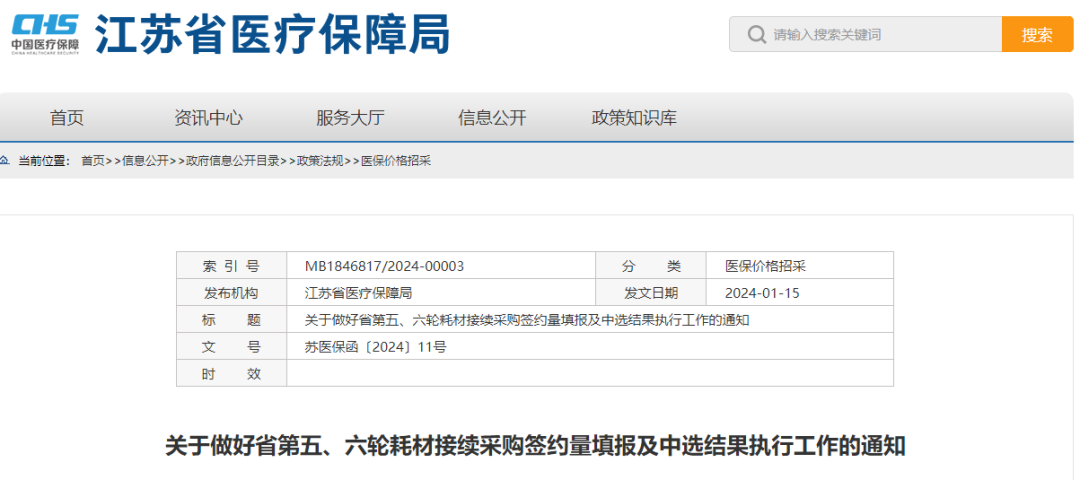
Task: Click index number MB1846817/2024-00003
Action: tap(384, 266)
